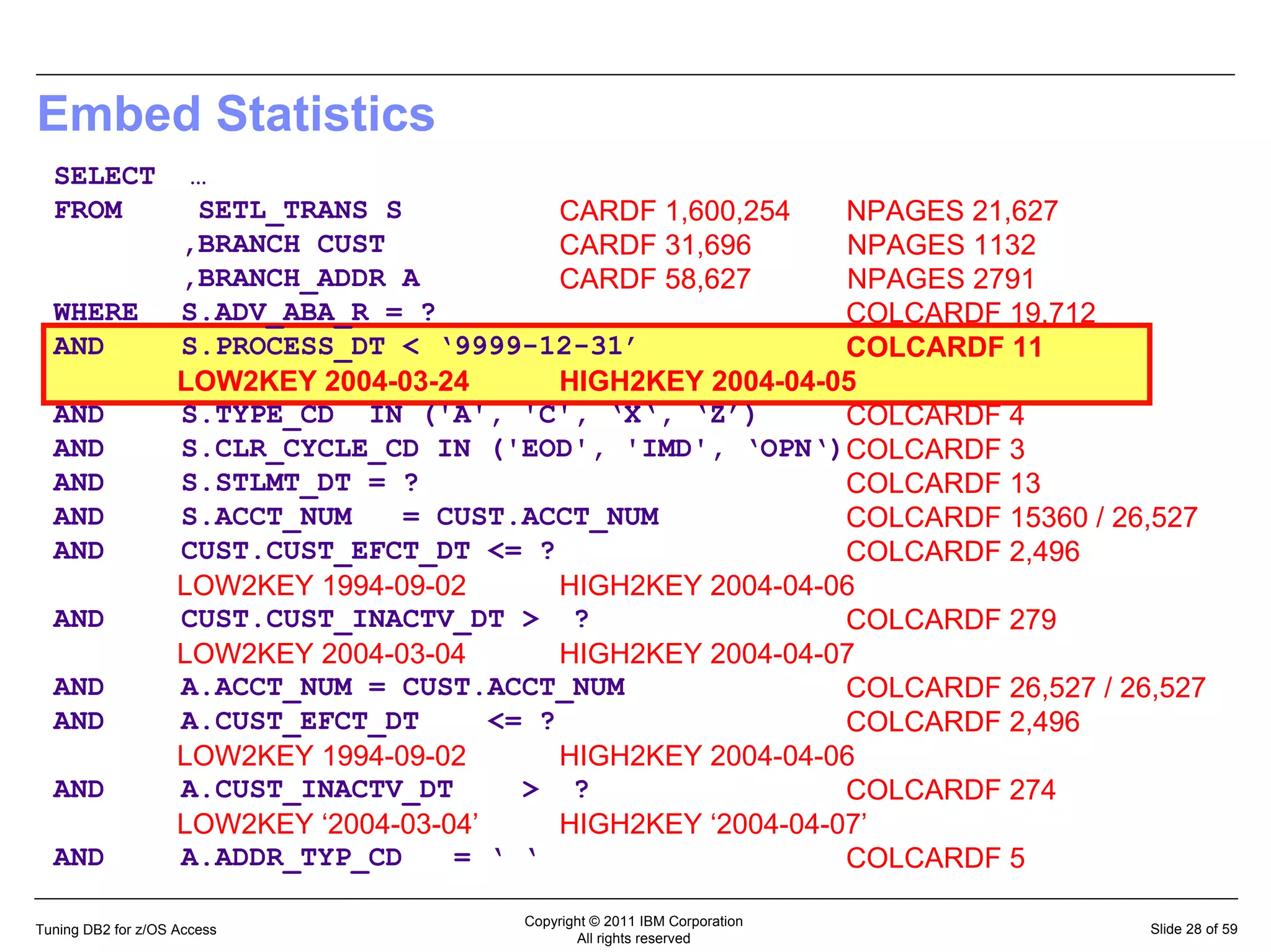Click 'COLCARDF 3' value
1271x952 pixels.
pos(935,450)
